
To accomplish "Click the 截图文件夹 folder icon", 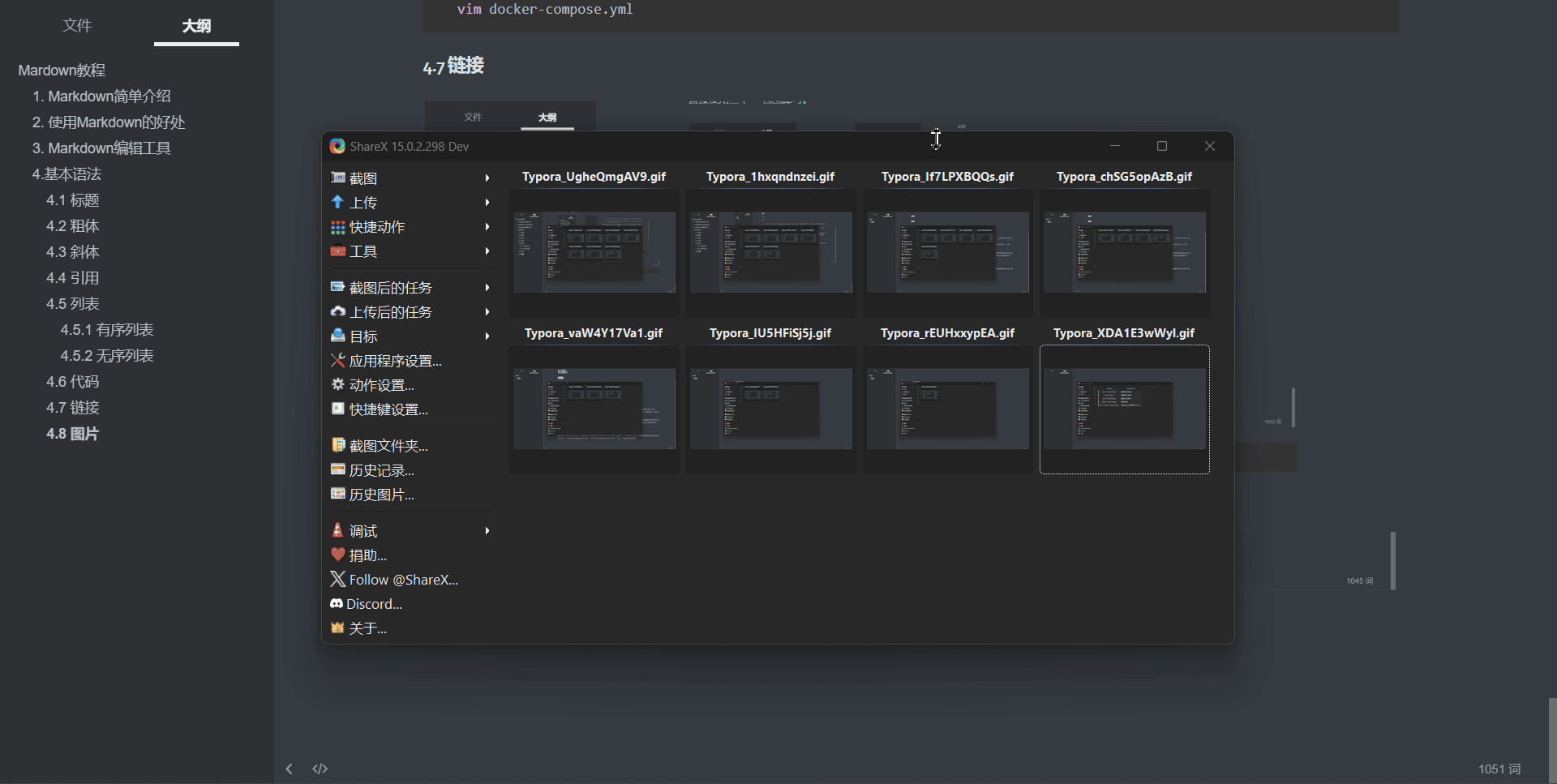I will [338, 445].
